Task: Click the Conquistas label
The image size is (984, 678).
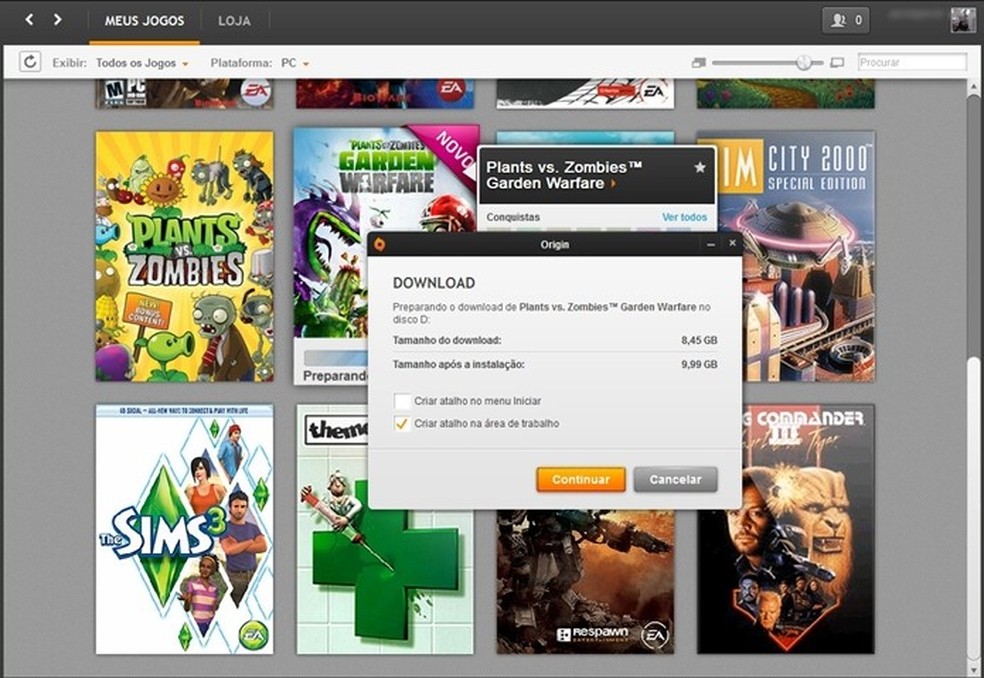Action: point(513,217)
